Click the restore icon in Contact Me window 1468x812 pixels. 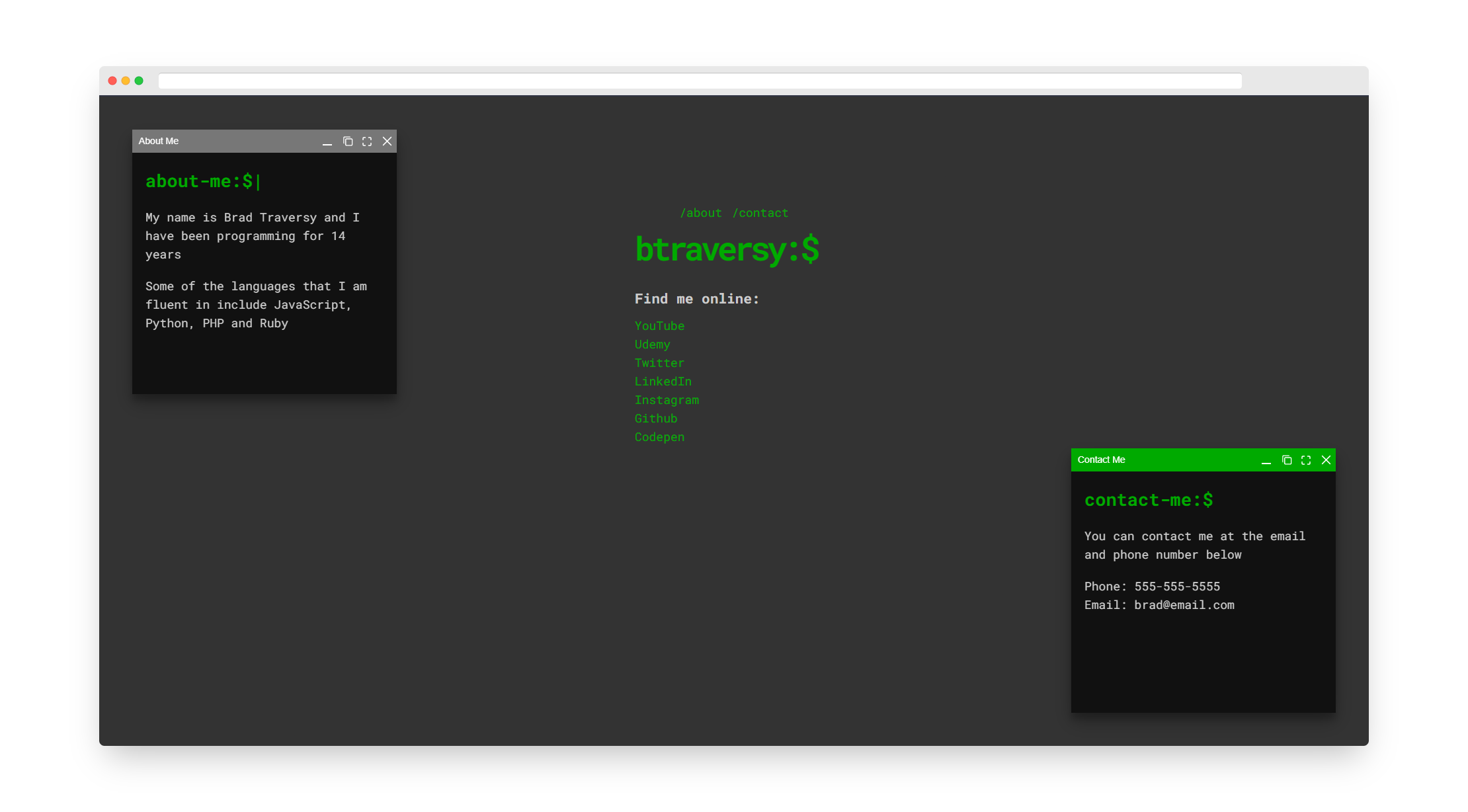tap(1287, 460)
